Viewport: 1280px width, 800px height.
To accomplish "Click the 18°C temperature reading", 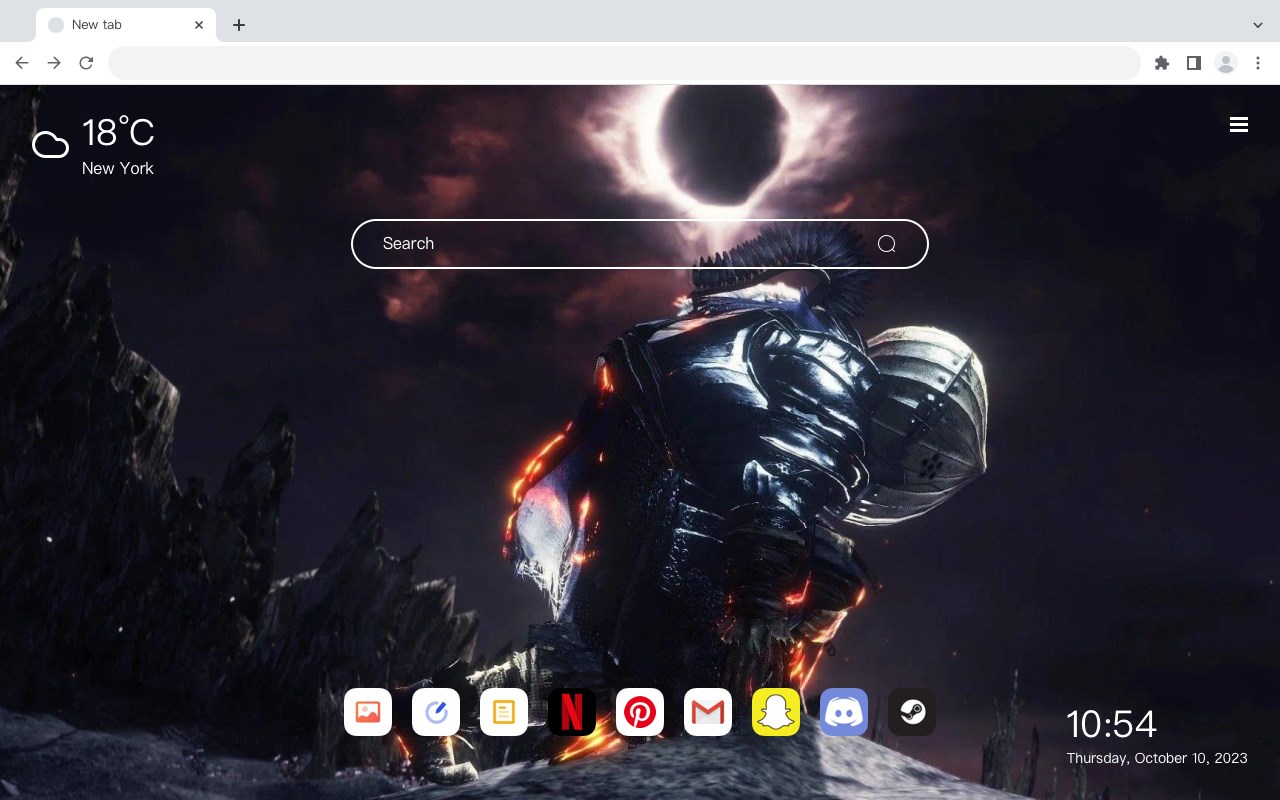I will (x=118, y=133).
